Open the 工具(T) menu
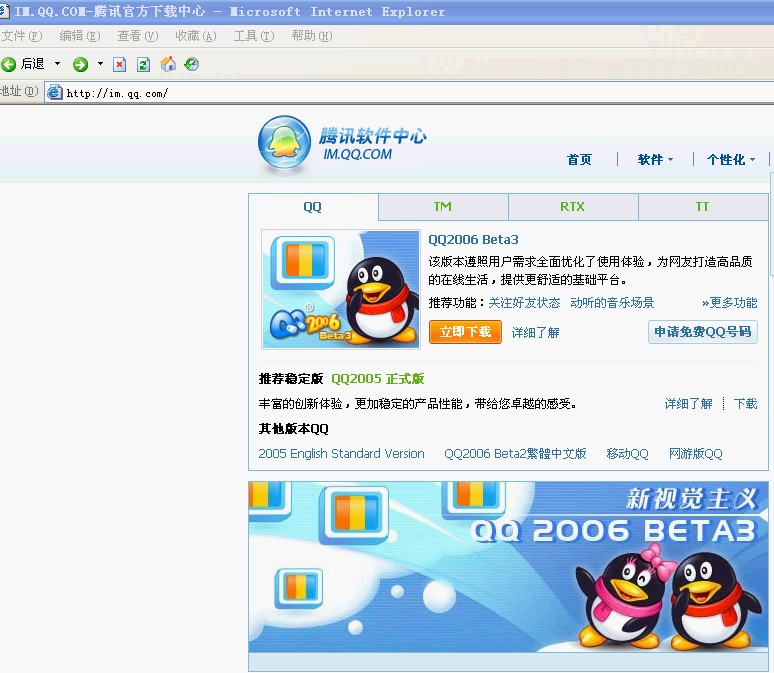This screenshot has width=774, height=673. pos(254,36)
